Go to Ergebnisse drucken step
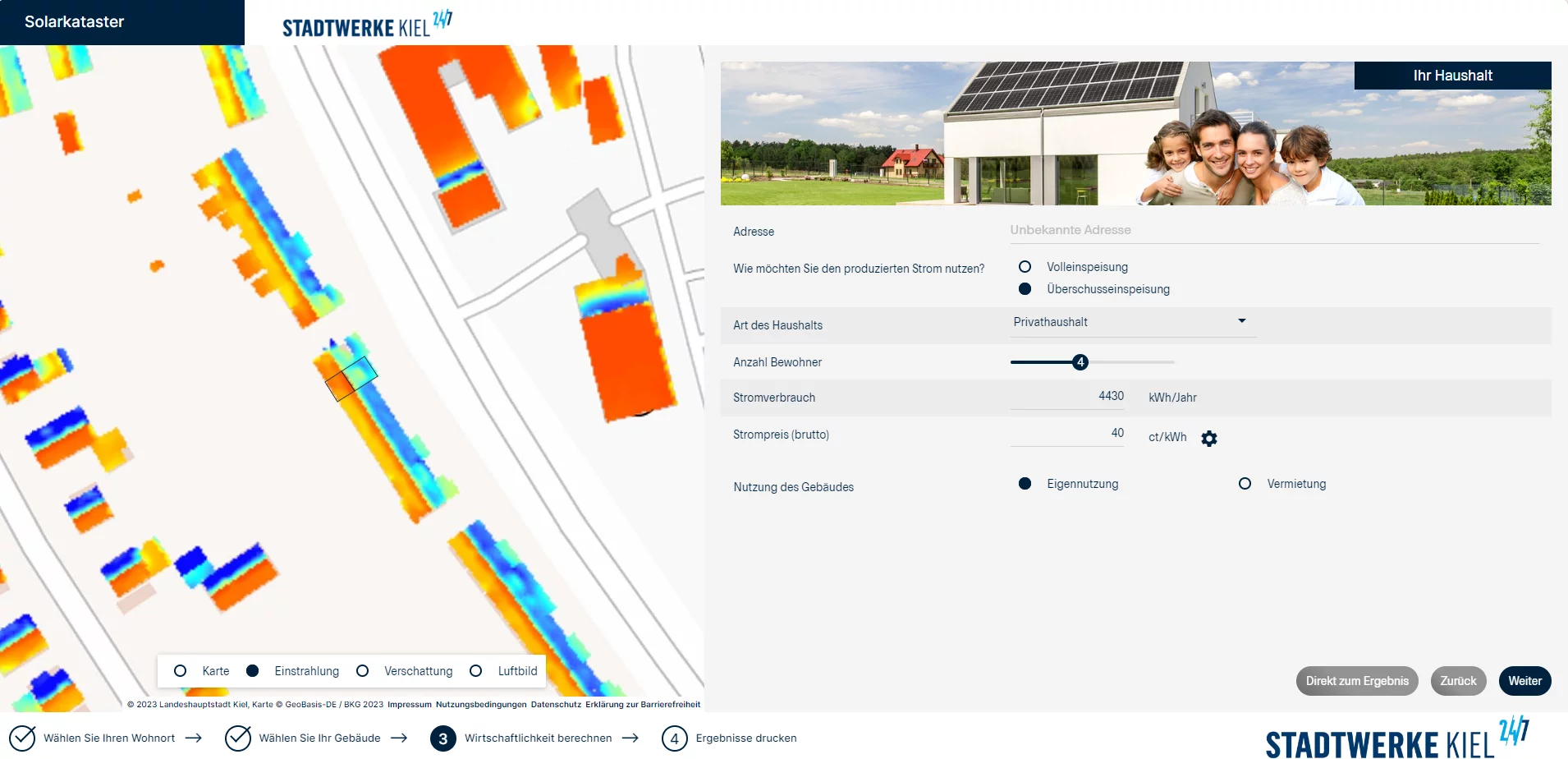Viewport: 1568px width, 759px height. [x=745, y=738]
